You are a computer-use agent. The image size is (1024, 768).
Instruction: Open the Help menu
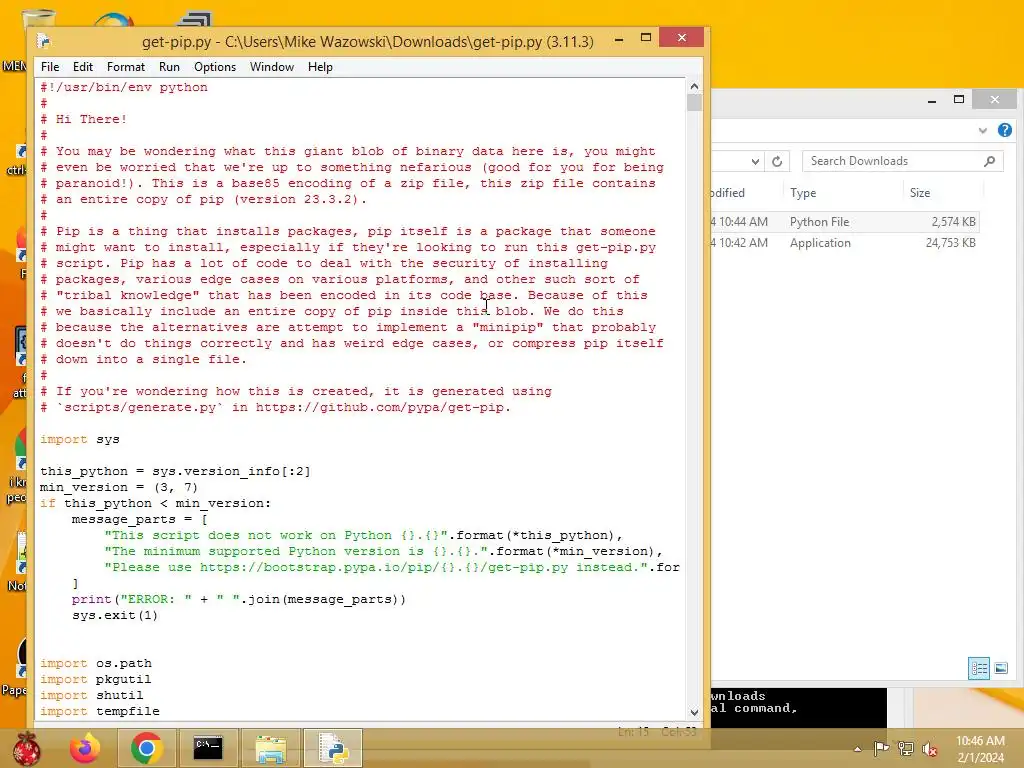[320, 67]
